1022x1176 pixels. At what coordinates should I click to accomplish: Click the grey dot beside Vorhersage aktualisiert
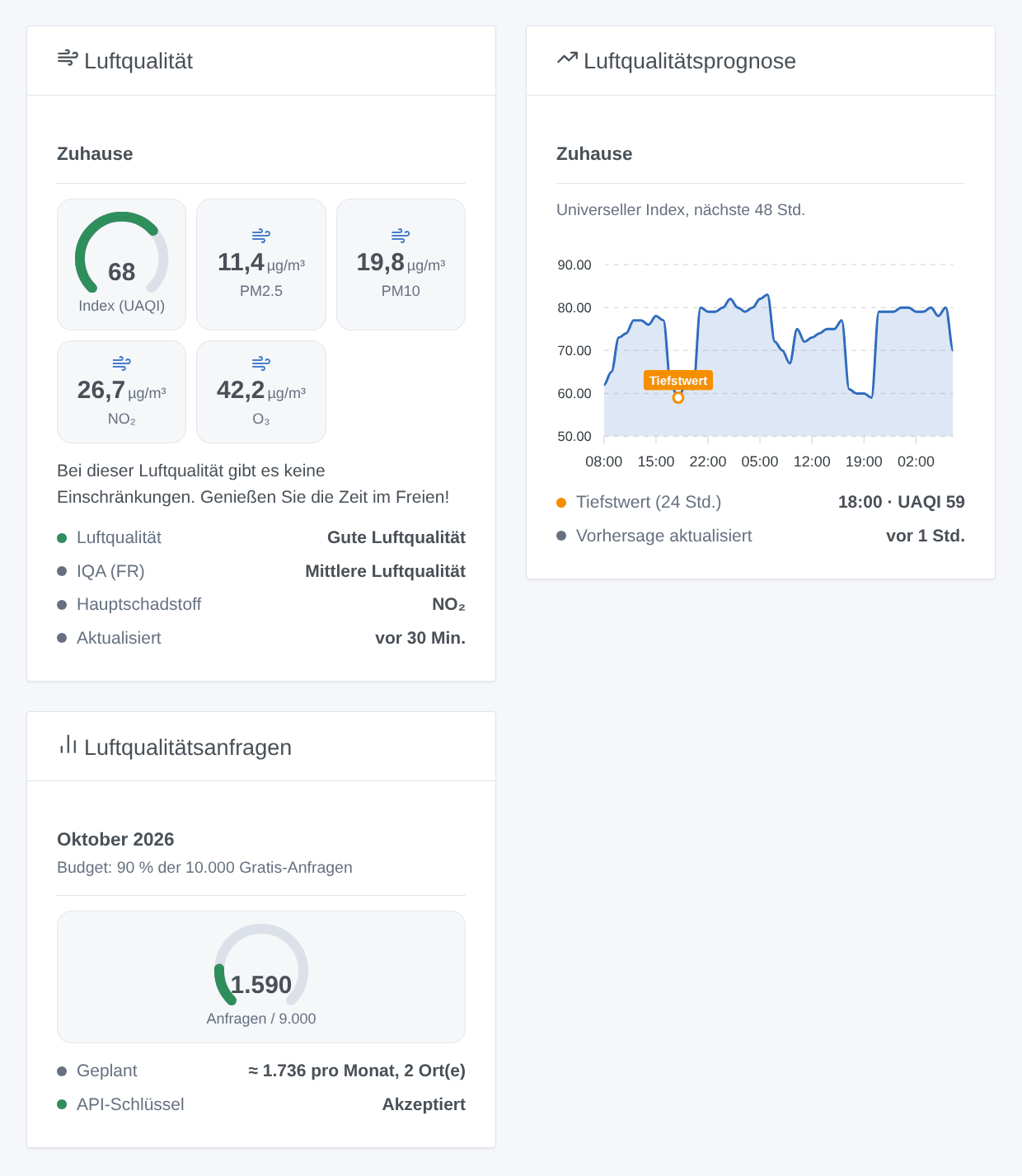point(561,536)
